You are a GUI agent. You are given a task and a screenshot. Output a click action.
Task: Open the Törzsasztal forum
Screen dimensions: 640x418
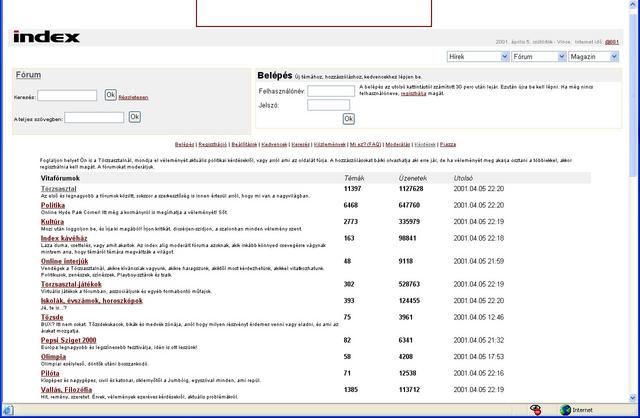(x=58, y=189)
